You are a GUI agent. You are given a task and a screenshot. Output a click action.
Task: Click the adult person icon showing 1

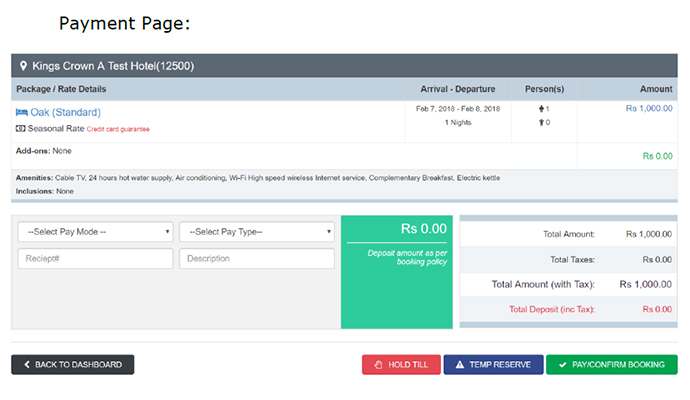[x=541, y=109]
